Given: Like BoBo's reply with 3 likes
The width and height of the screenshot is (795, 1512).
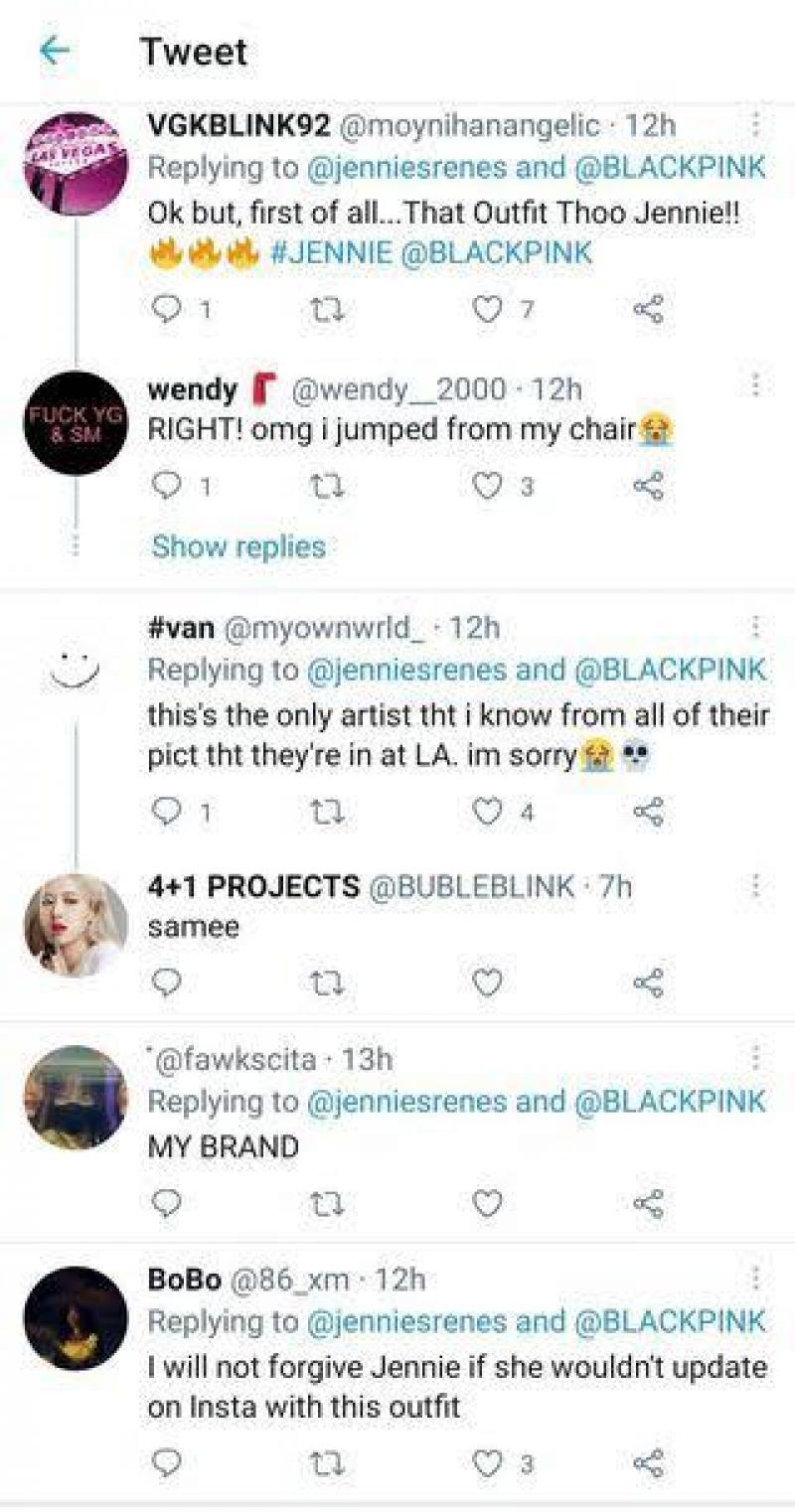Looking at the screenshot, I should [487, 1462].
